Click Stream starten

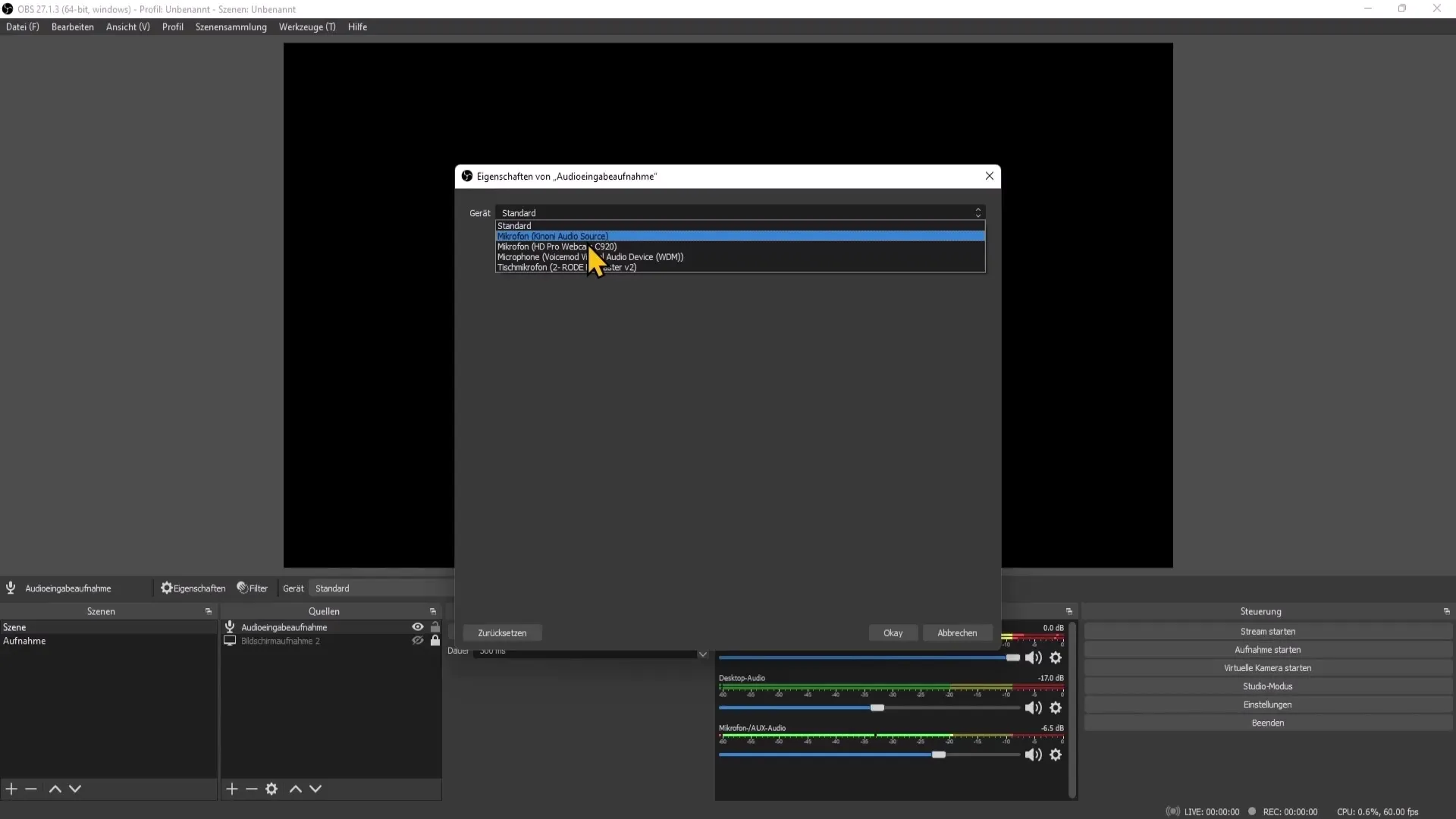[x=1268, y=632]
